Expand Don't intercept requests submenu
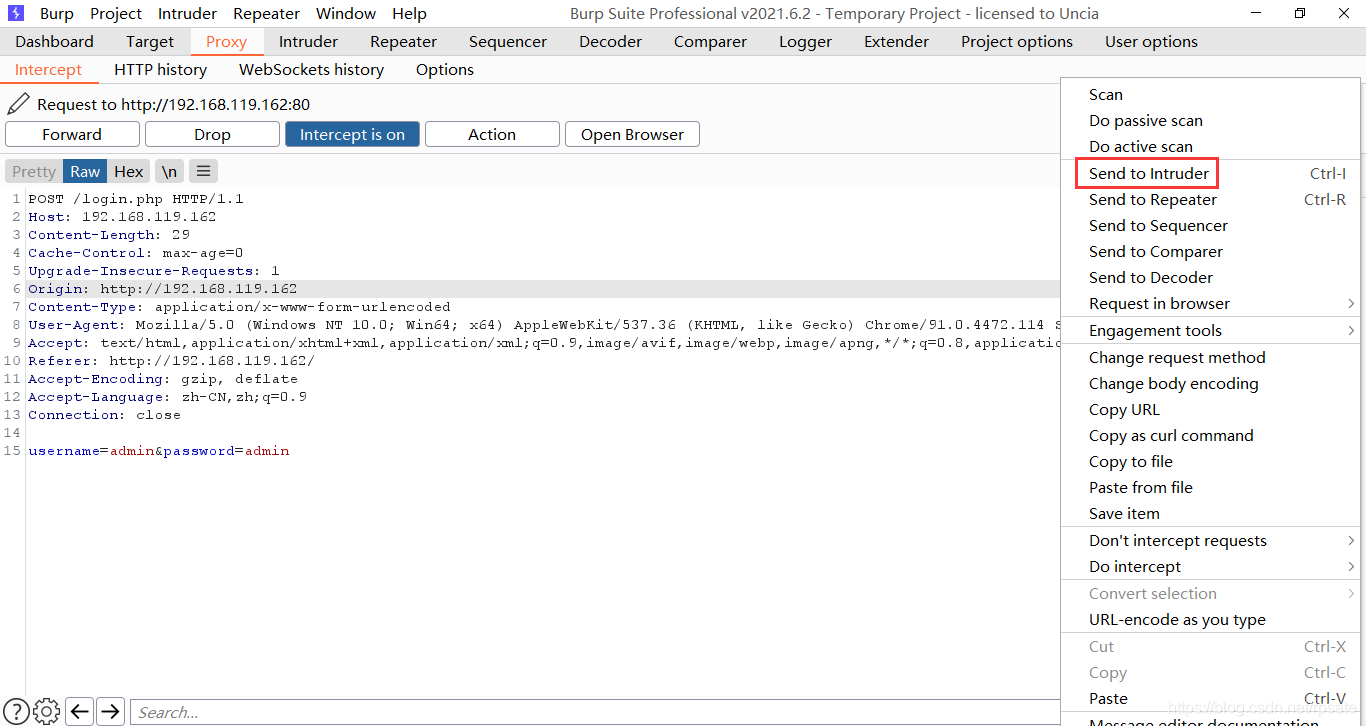This screenshot has height=726, width=1366. 1210,540
